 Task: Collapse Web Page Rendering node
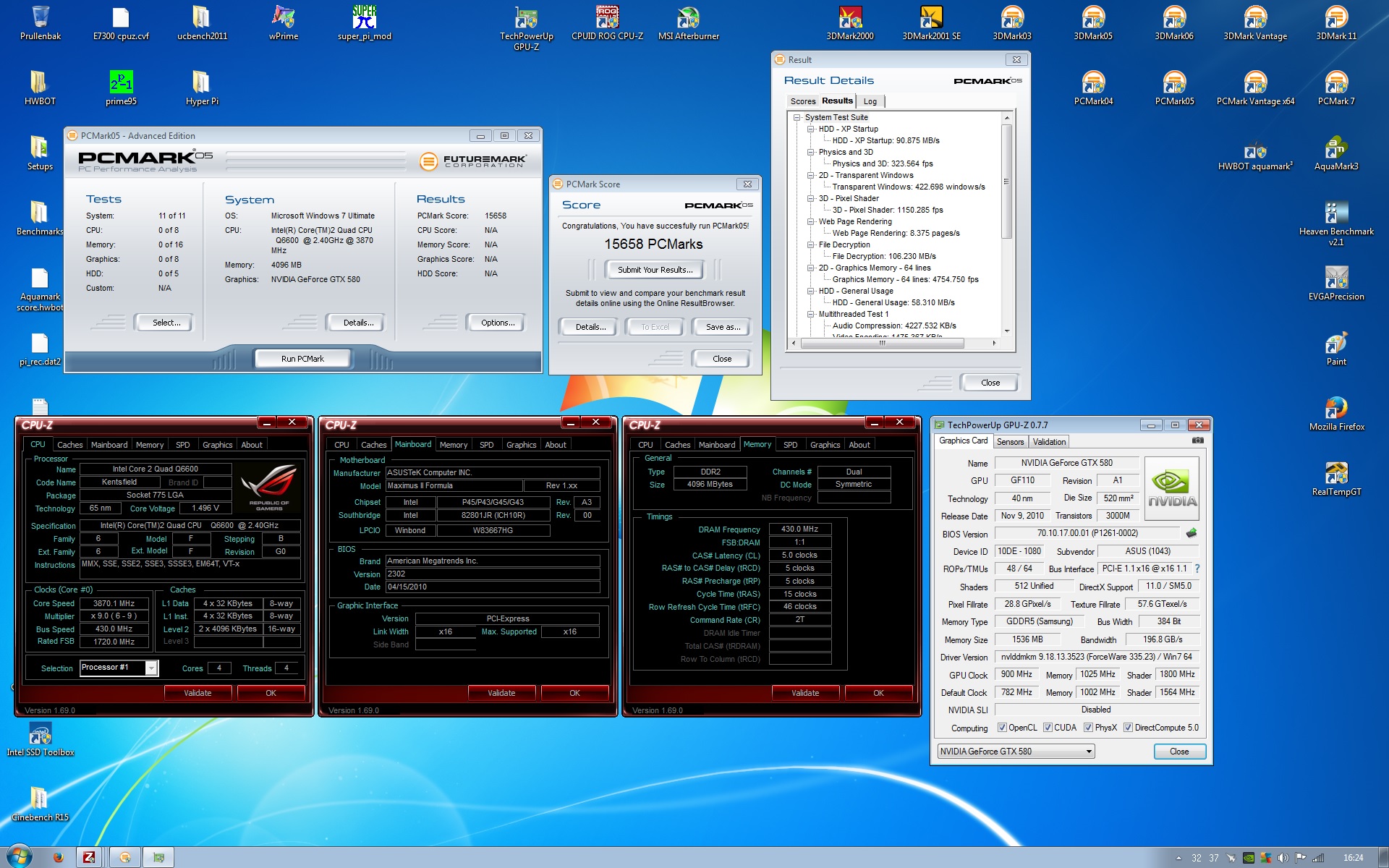(x=811, y=221)
